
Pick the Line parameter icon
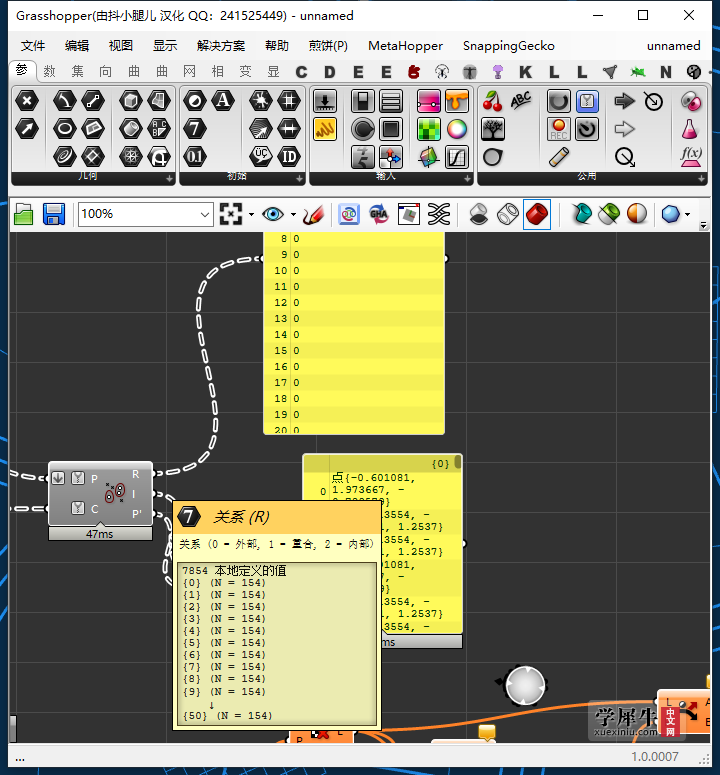[93, 101]
